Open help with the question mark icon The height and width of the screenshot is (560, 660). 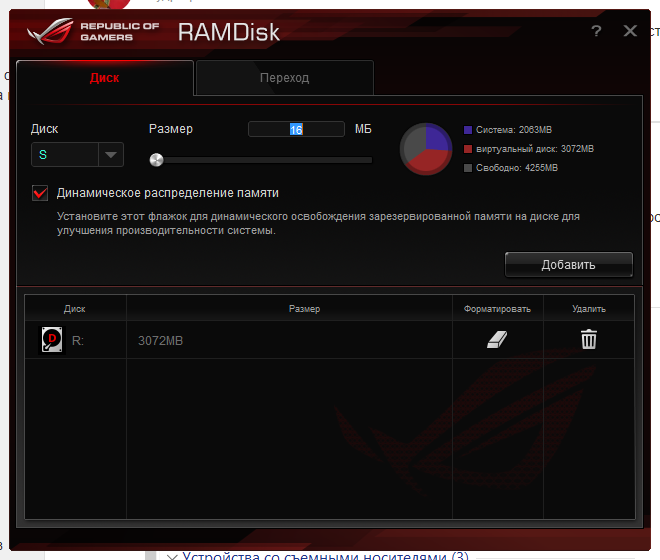click(x=596, y=31)
